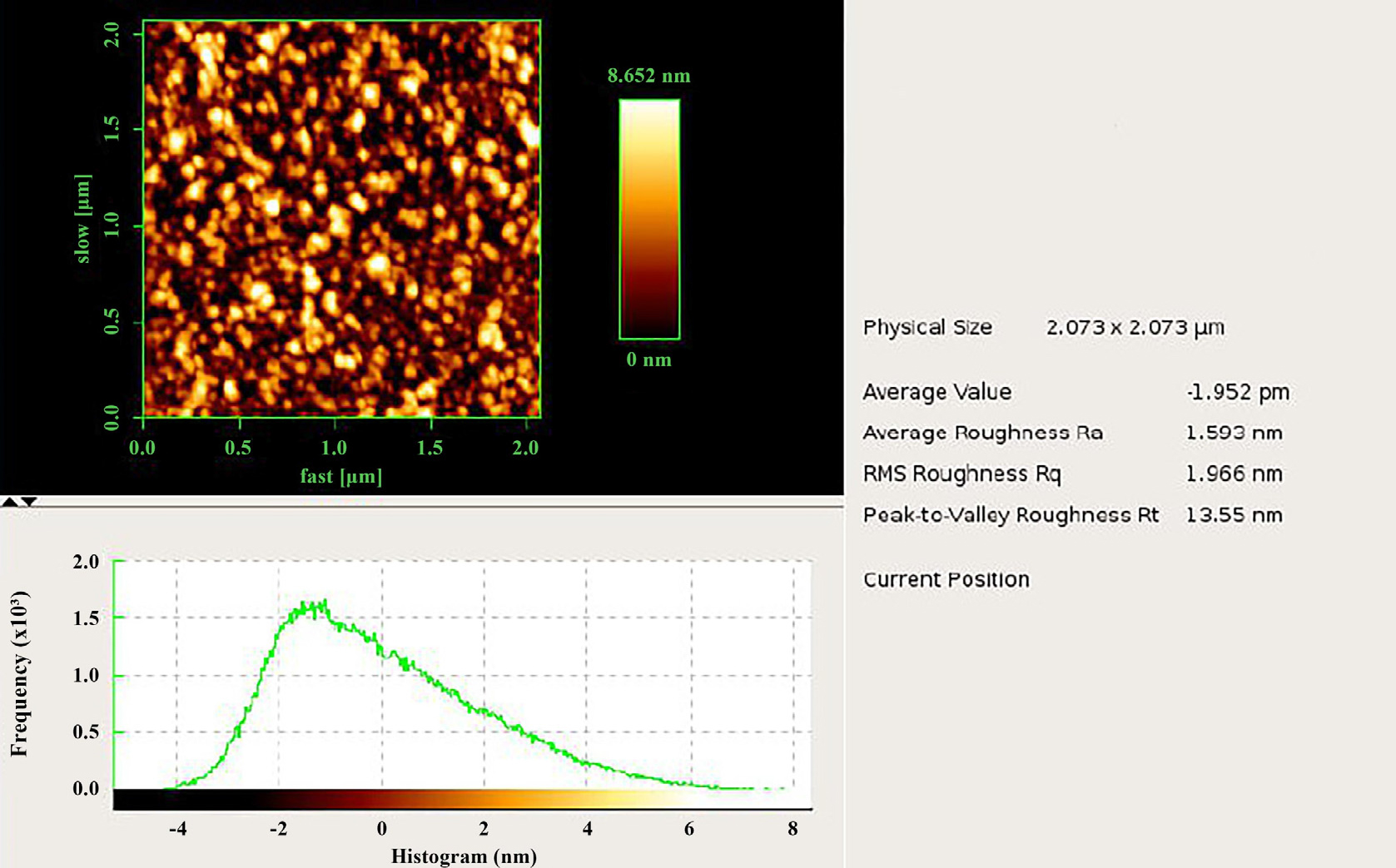
Task: Select the 13.55 nm peak-to-valley value
Action: tap(1233, 515)
